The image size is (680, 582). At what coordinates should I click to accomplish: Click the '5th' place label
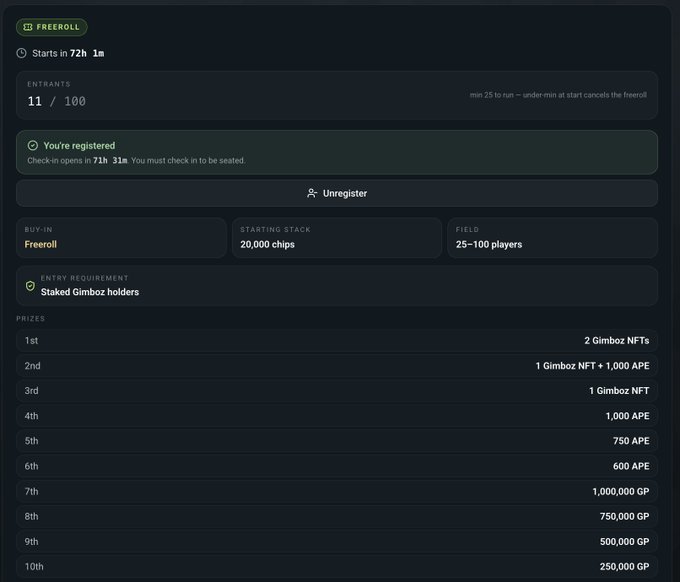coord(31,441)
